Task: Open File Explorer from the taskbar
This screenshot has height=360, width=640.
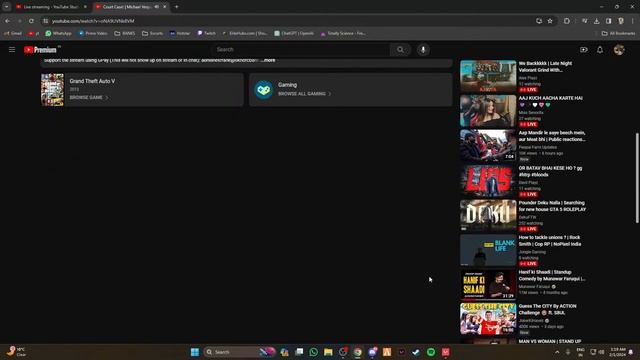Action: pyautogui.click(x=328, y=352)
